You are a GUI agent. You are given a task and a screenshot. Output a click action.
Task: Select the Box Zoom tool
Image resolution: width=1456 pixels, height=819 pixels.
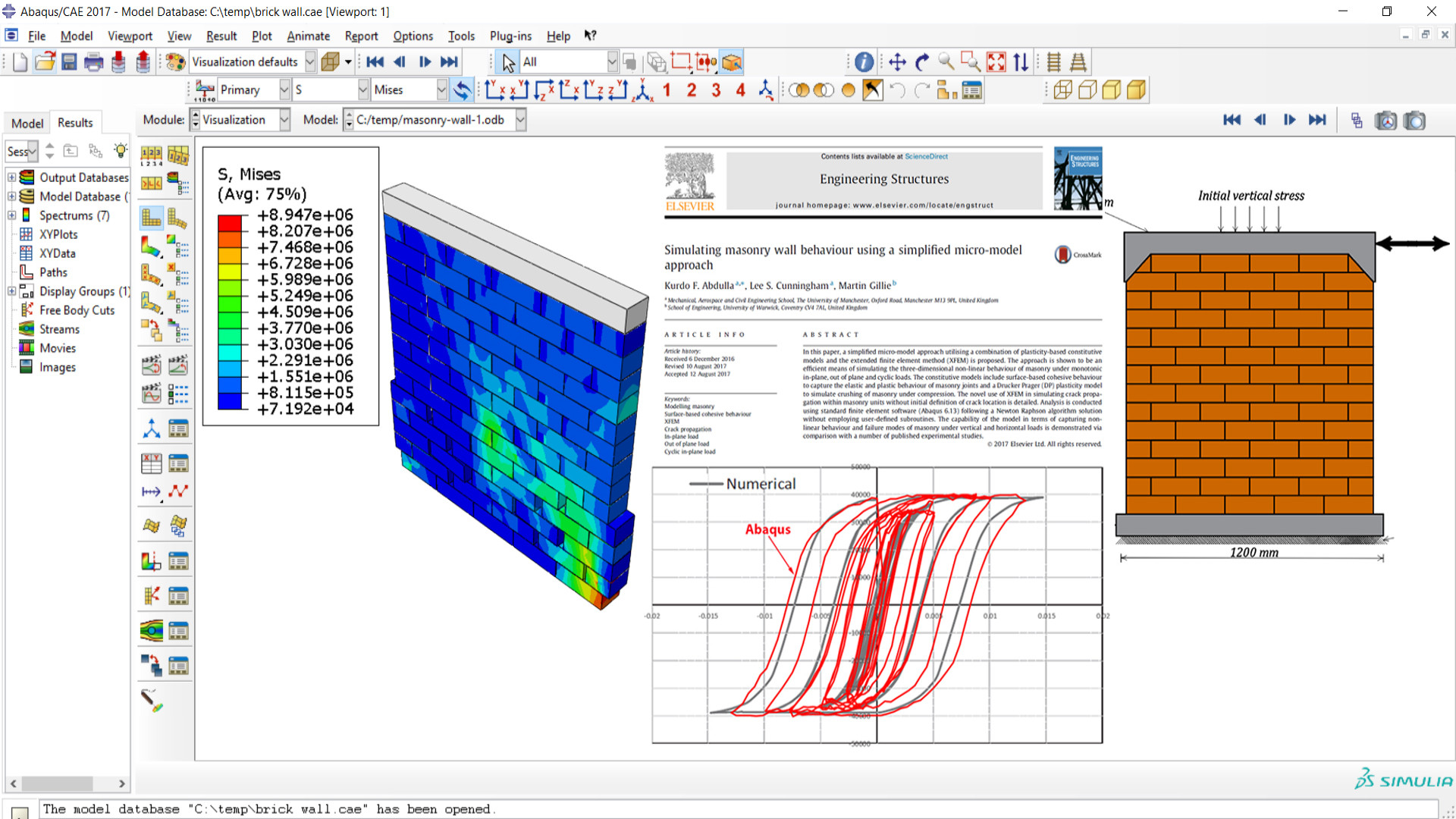click(x=971, y=62)
